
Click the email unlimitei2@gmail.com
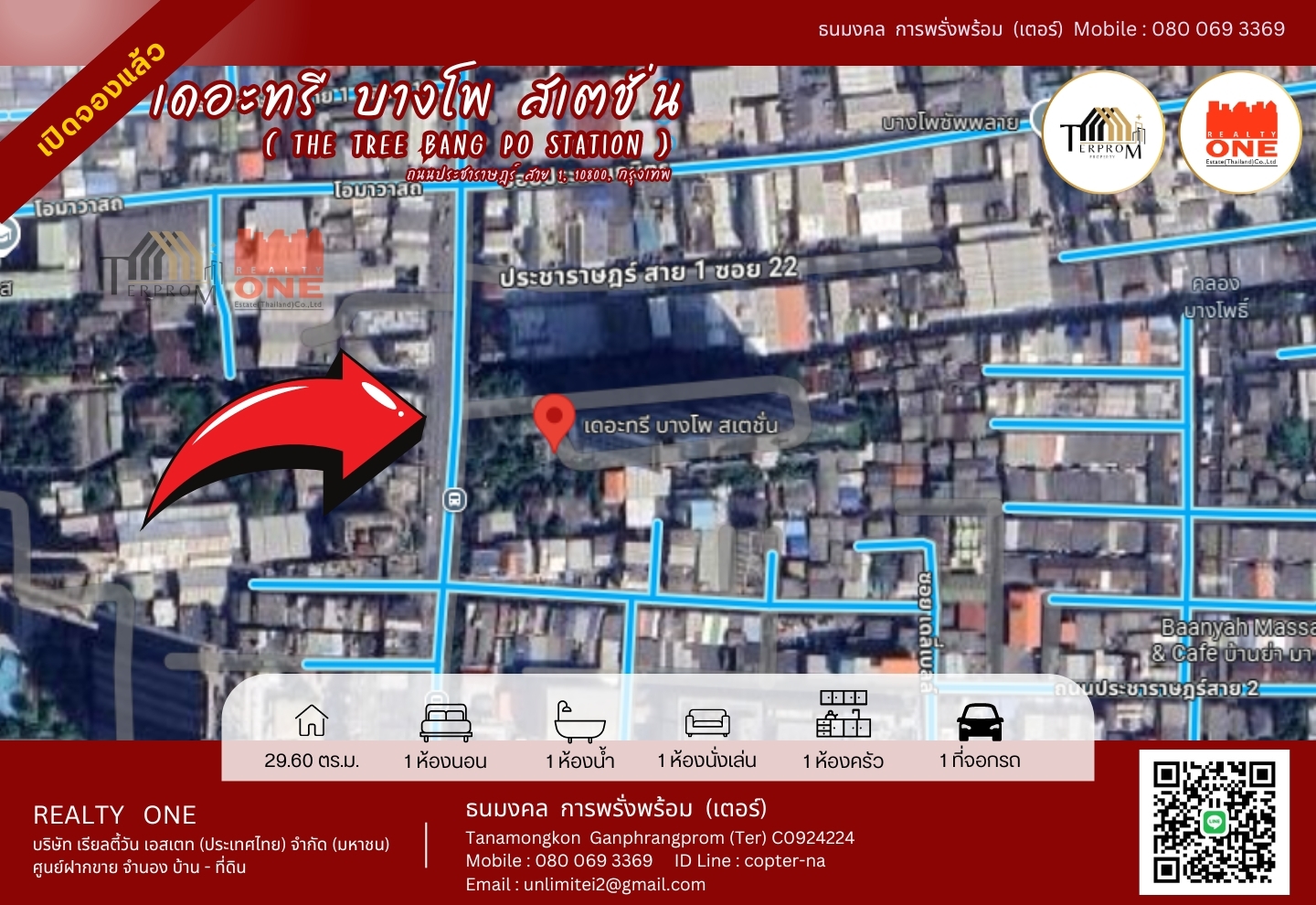(585, 884)
